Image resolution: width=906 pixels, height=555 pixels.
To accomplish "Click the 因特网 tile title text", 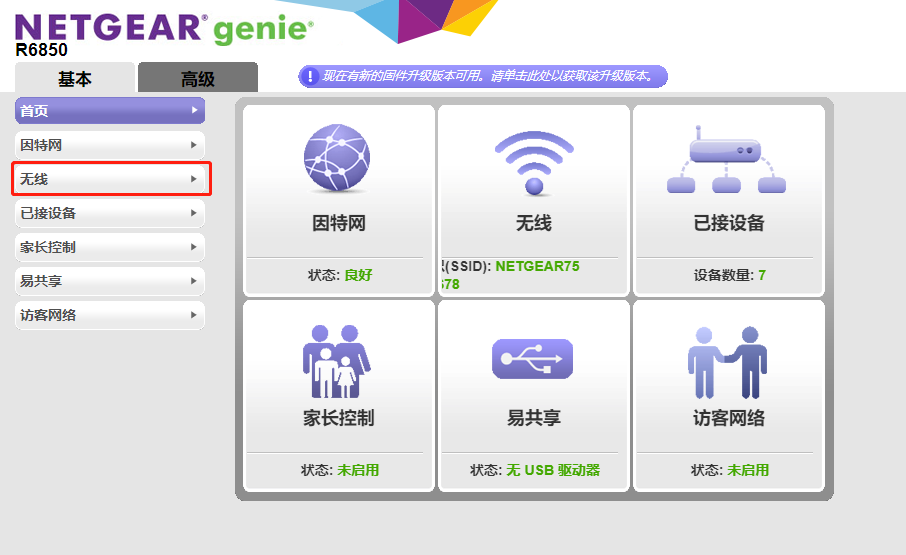I will (339, 223).
